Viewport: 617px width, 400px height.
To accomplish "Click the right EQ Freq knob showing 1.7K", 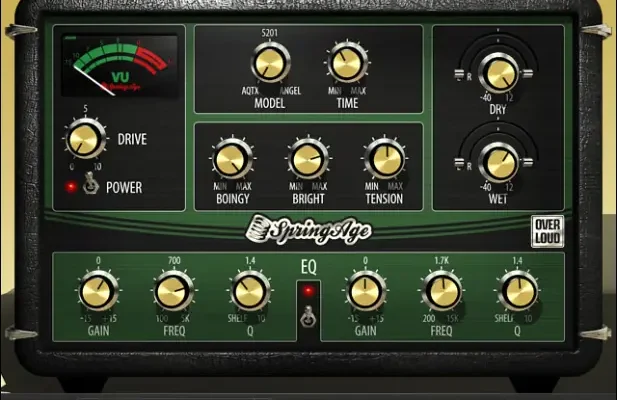I will coord(439,291).
